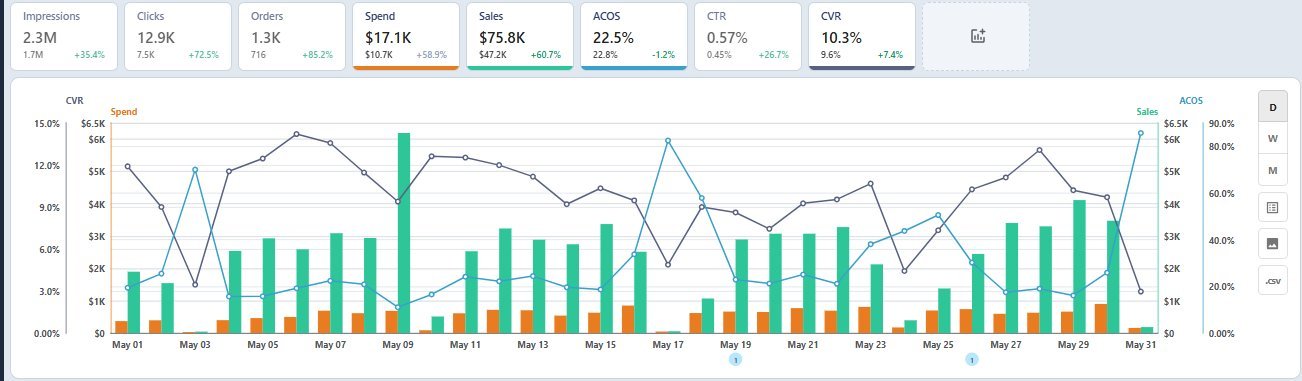Click the CVR axis label
This screenshot has width=1302, height=381.
[74, 100]
